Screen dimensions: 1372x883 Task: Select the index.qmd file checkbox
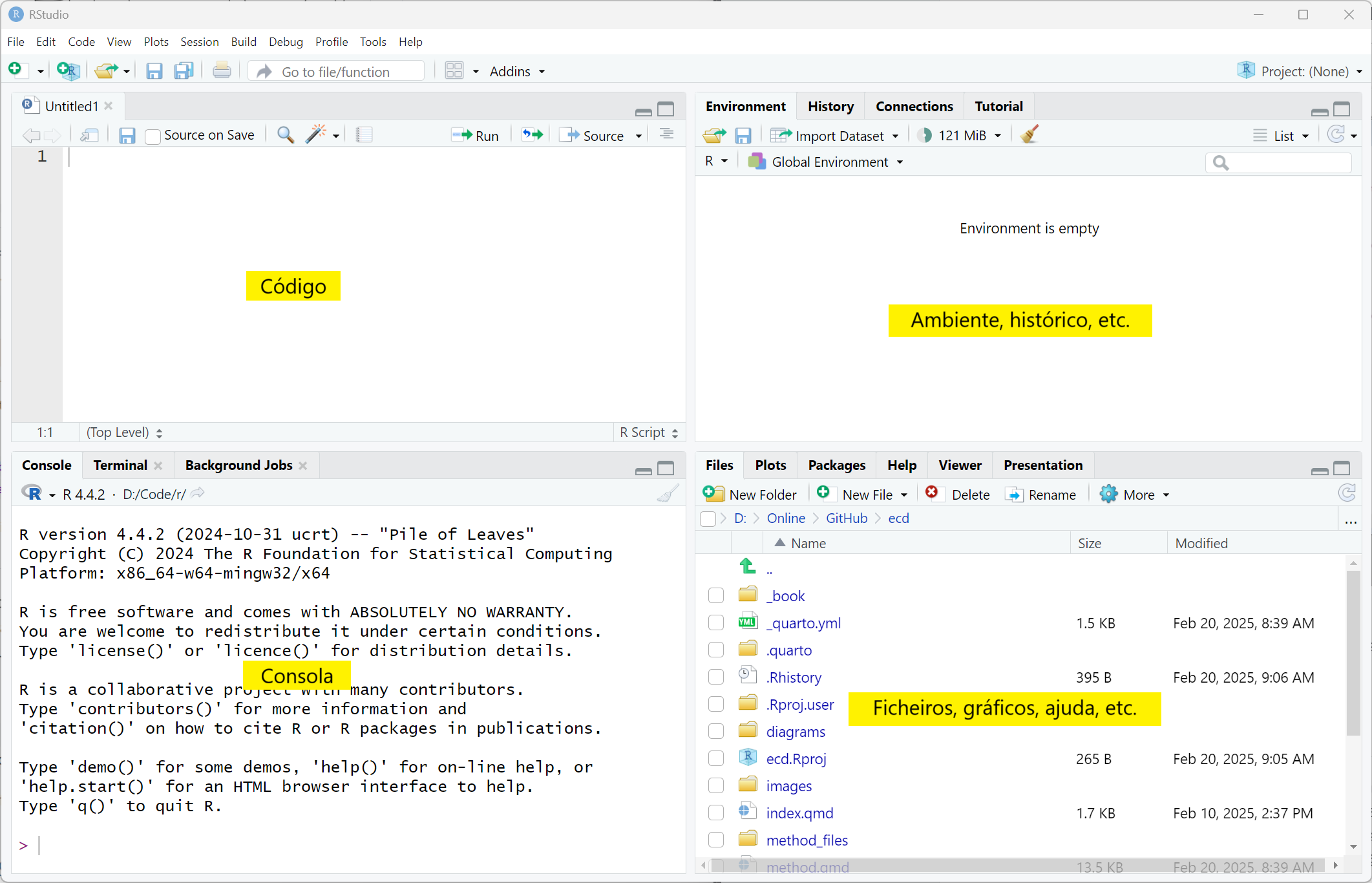pyautogui.click(x=715, y=813)
